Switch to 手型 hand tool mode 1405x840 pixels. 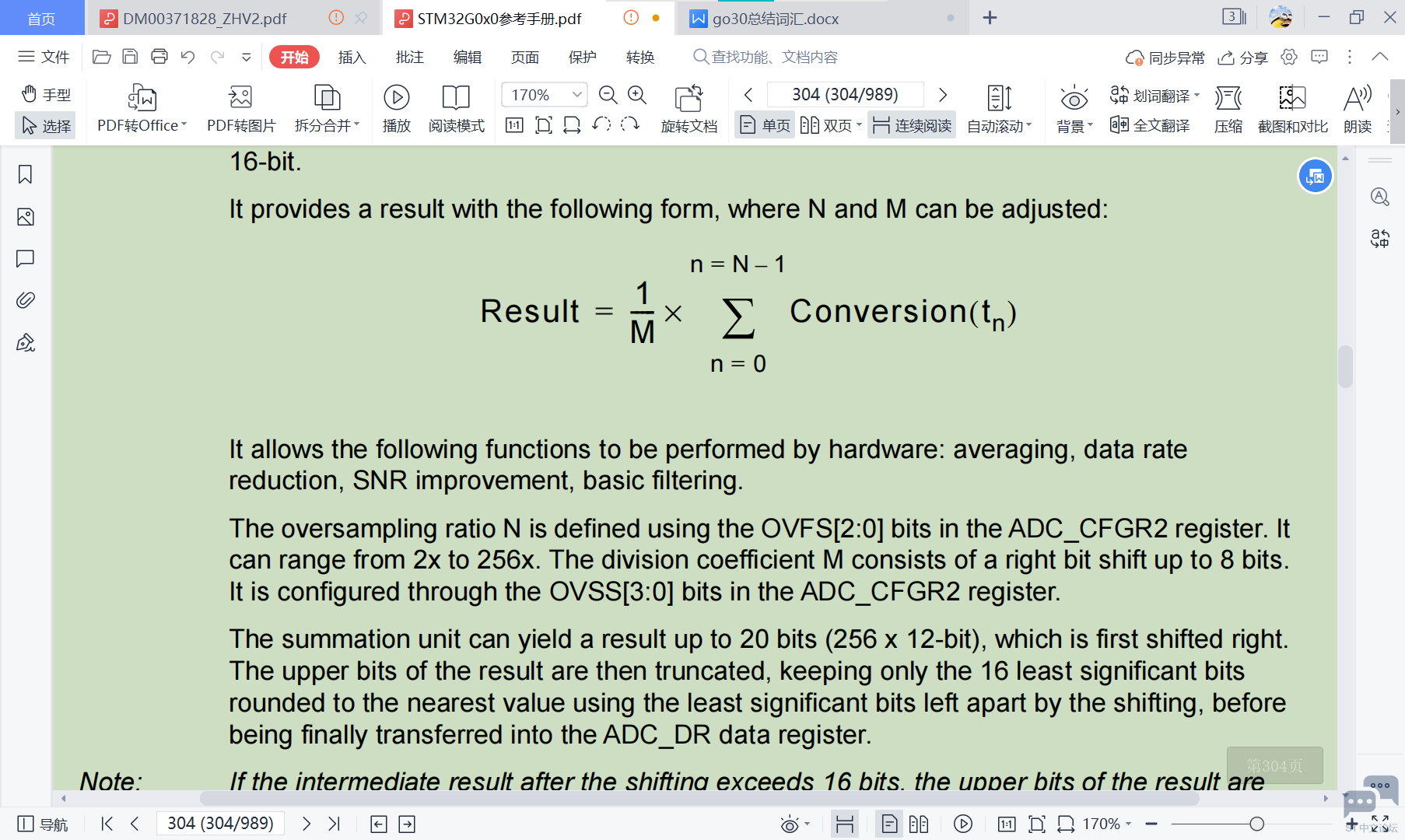tap(46, 94)
